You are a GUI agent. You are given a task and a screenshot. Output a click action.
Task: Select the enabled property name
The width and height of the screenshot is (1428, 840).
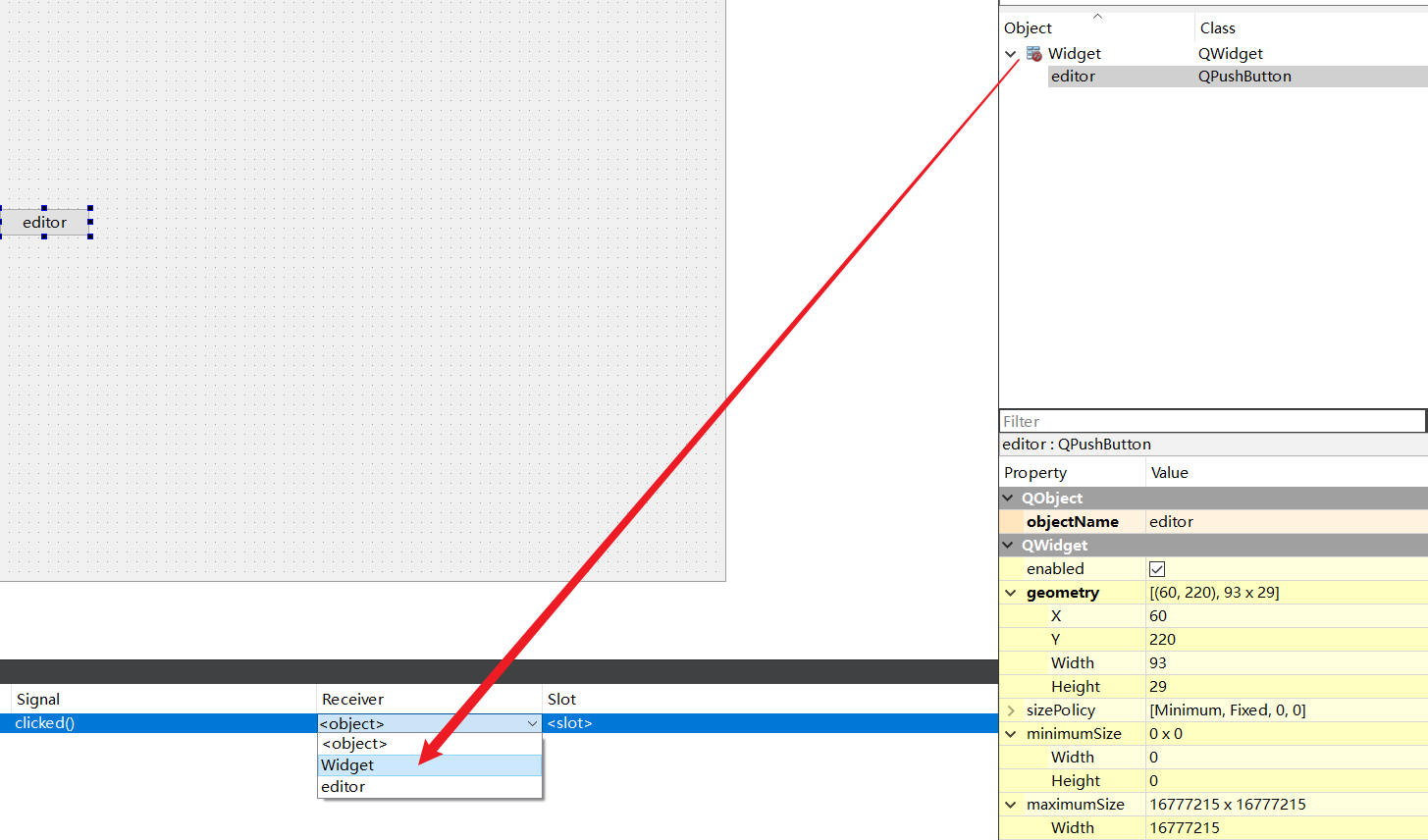coord(1055,569)
